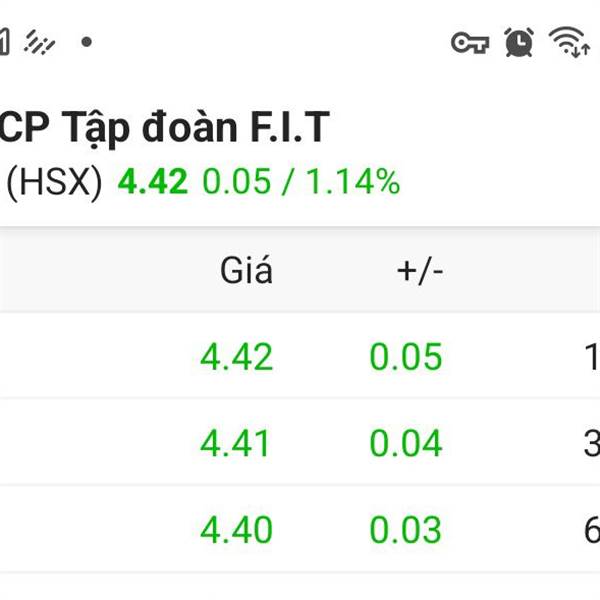Select the 4.40 price row cell
600x600 pixels.
pos(236,530)
